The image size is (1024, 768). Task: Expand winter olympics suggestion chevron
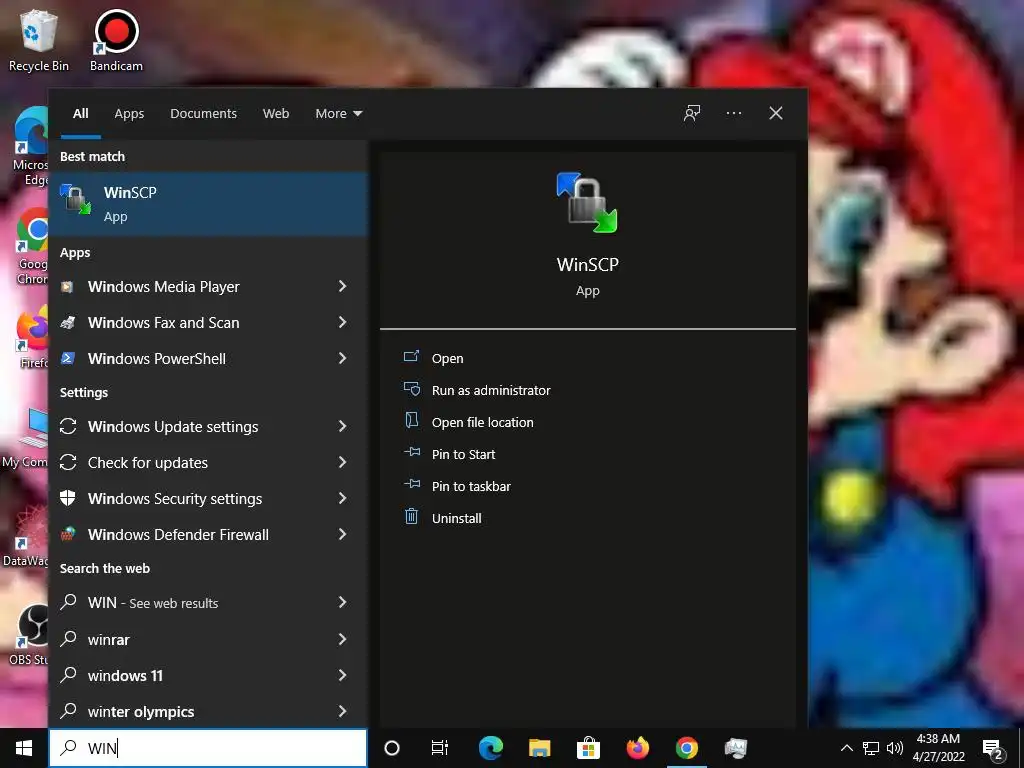[x=342, y=711]
